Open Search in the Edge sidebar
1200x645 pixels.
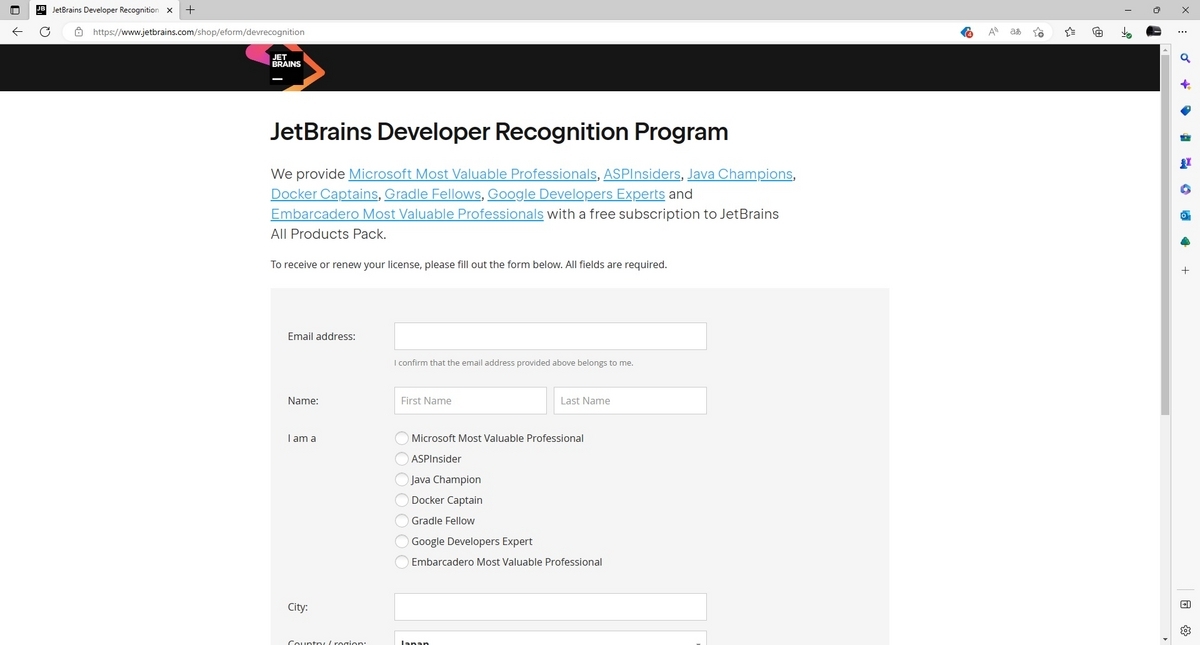click(1185, 58)
